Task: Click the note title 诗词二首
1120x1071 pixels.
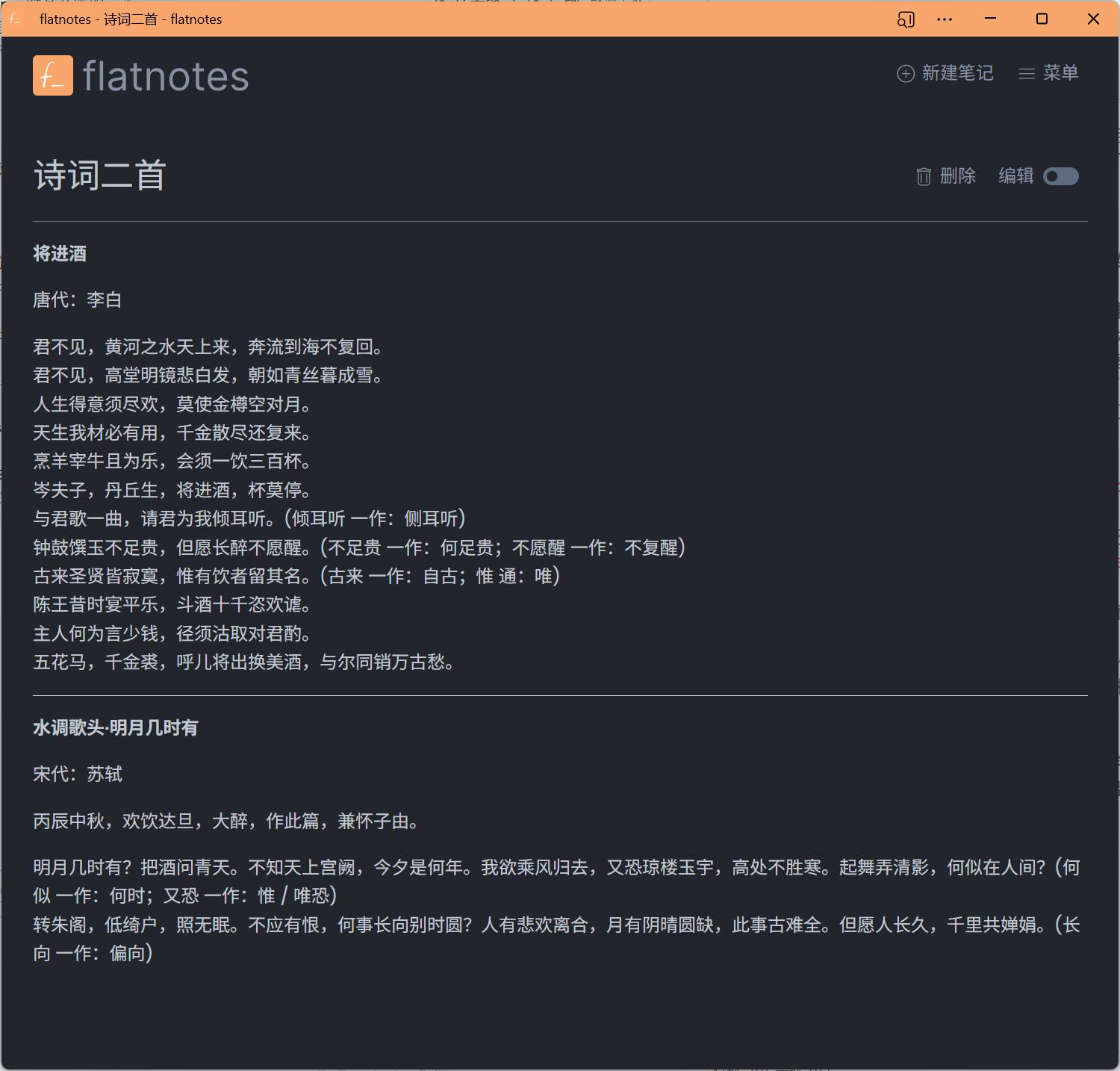Action: 99,176
